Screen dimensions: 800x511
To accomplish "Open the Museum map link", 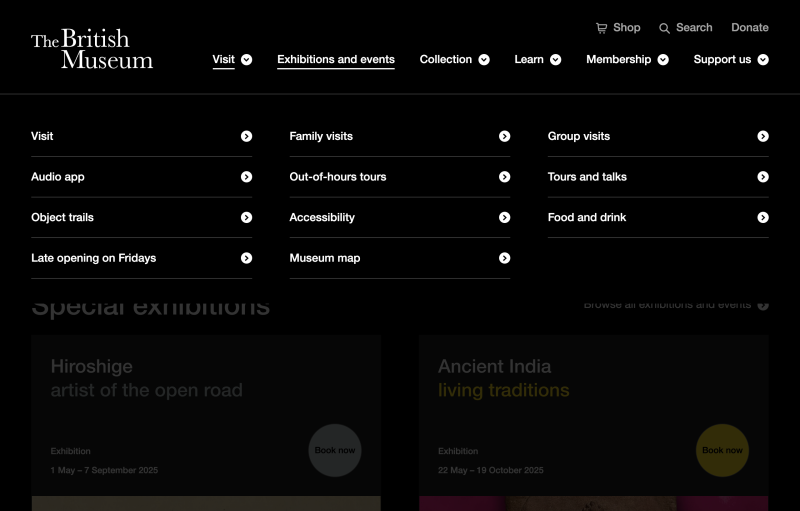I will (324, 259).
